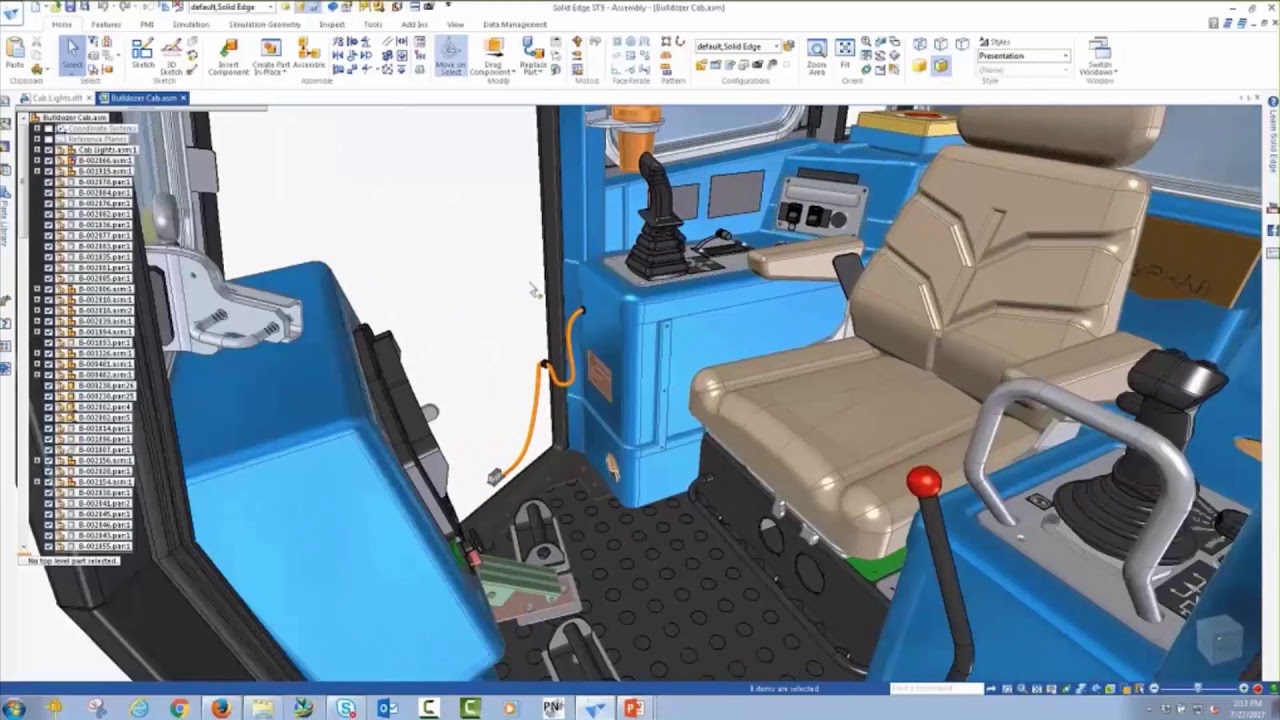Click the Replace Part tool

pyautogui.click(x=533, y=57)
